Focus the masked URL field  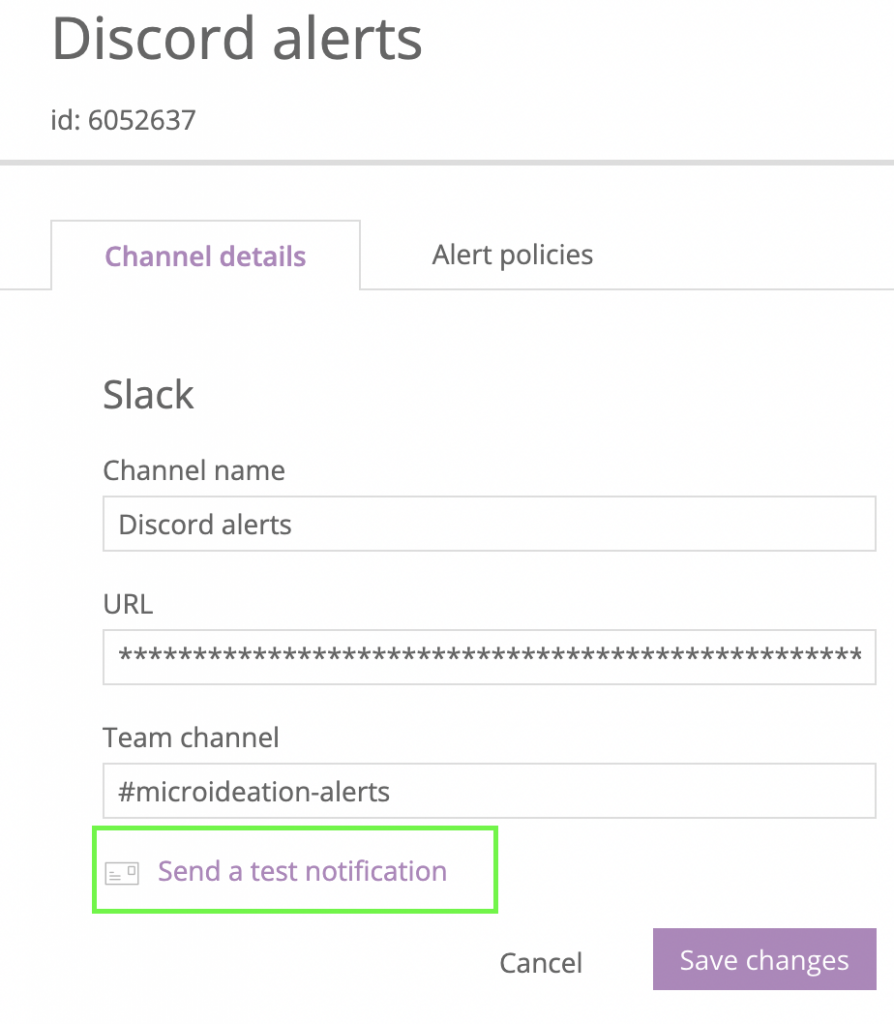[x=489, y=657]
